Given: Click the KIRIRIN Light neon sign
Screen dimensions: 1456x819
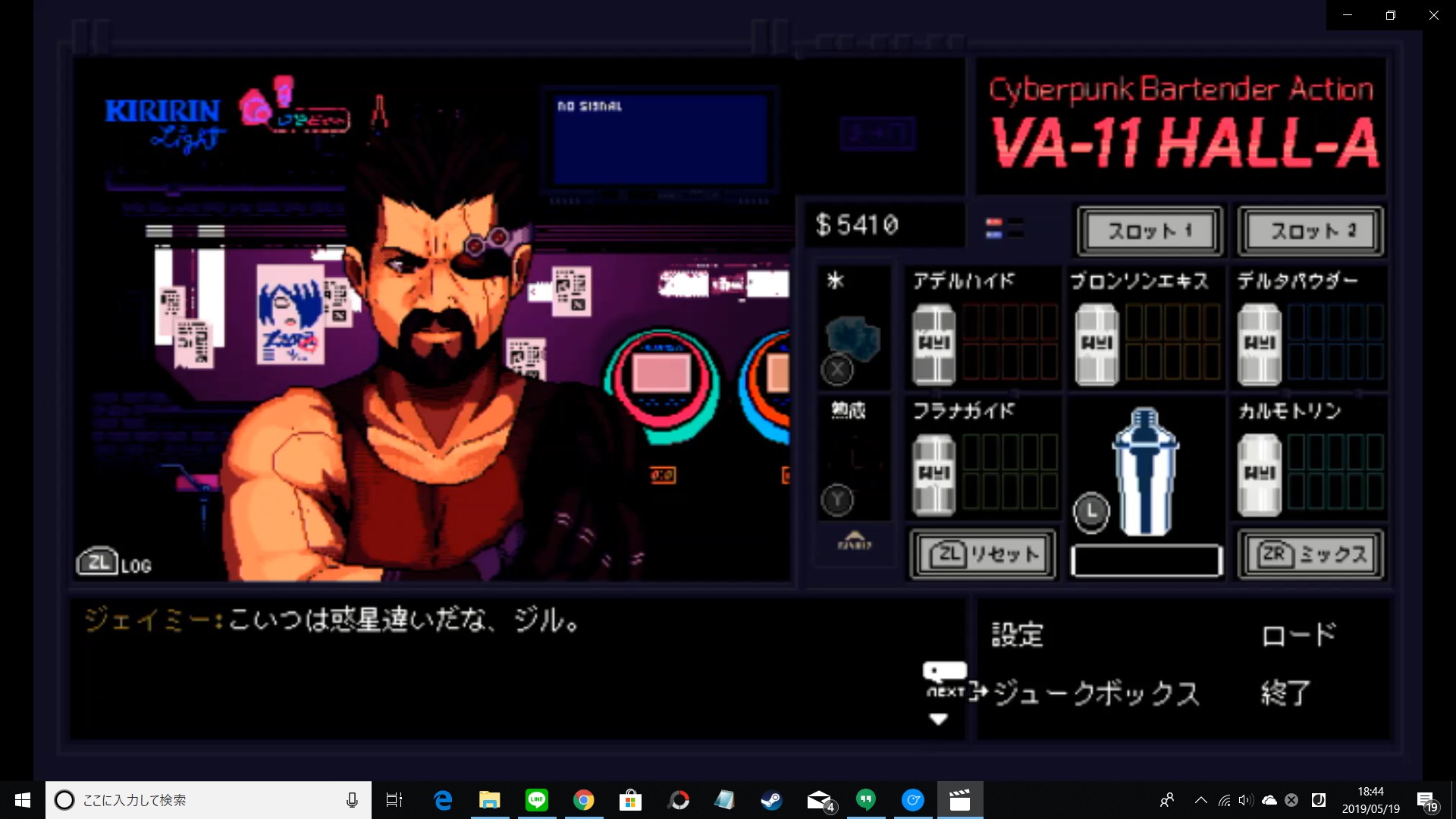Looking at the screenshot, I should 164,124.
